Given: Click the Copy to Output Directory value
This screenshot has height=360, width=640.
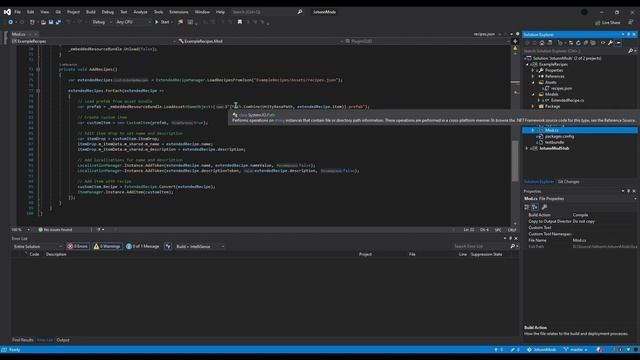Looking at the screenshot, I should click(x=584, y=221).
